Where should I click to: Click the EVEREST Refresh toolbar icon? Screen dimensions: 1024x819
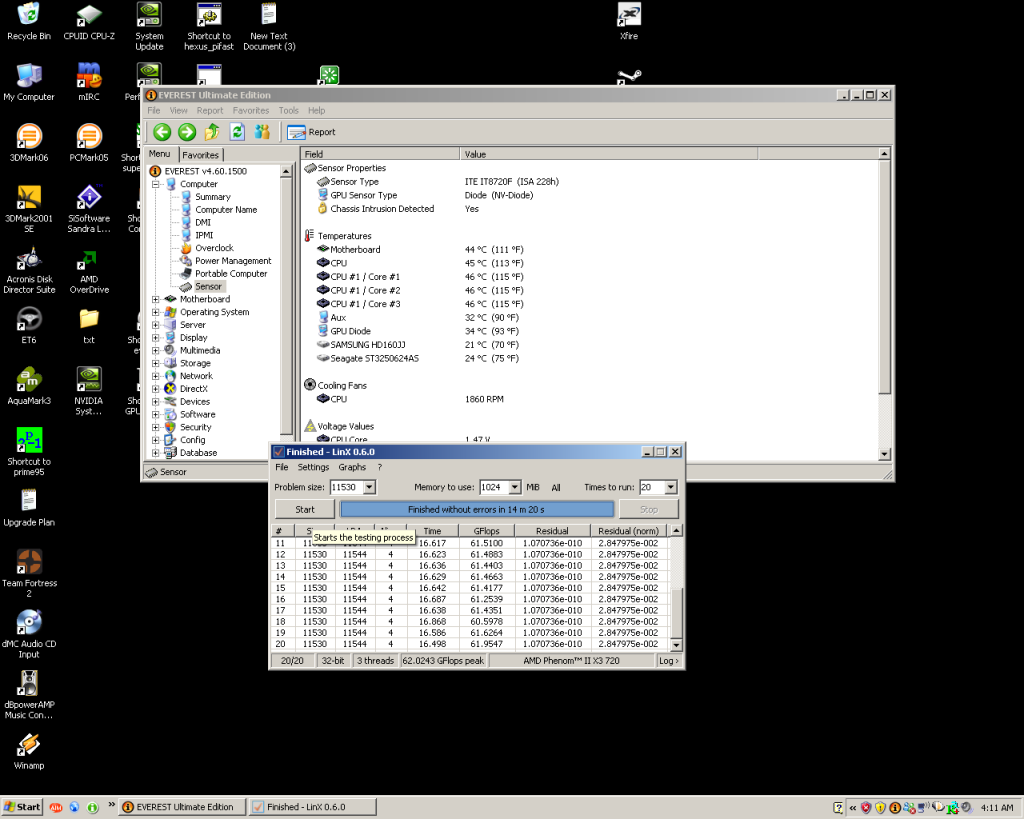237,132
